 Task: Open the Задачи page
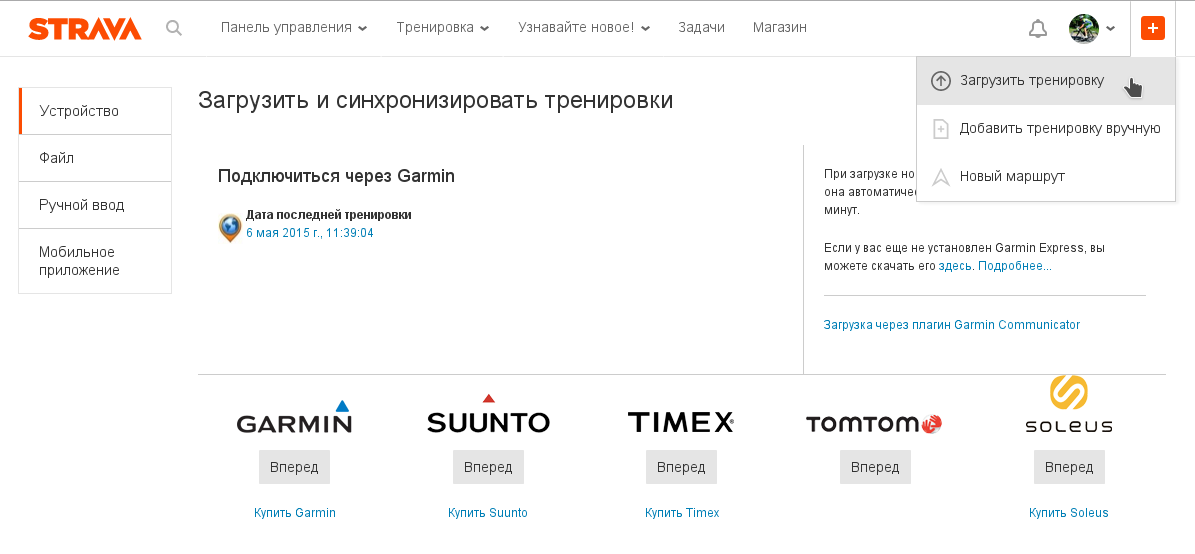point(701,27)
